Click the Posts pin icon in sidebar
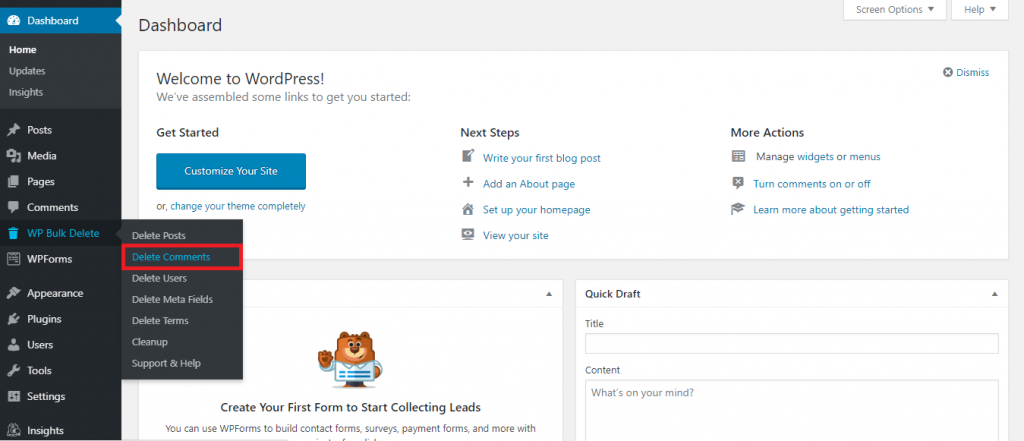The width and height of the screenshot is (1024, 441). (13, 130)
